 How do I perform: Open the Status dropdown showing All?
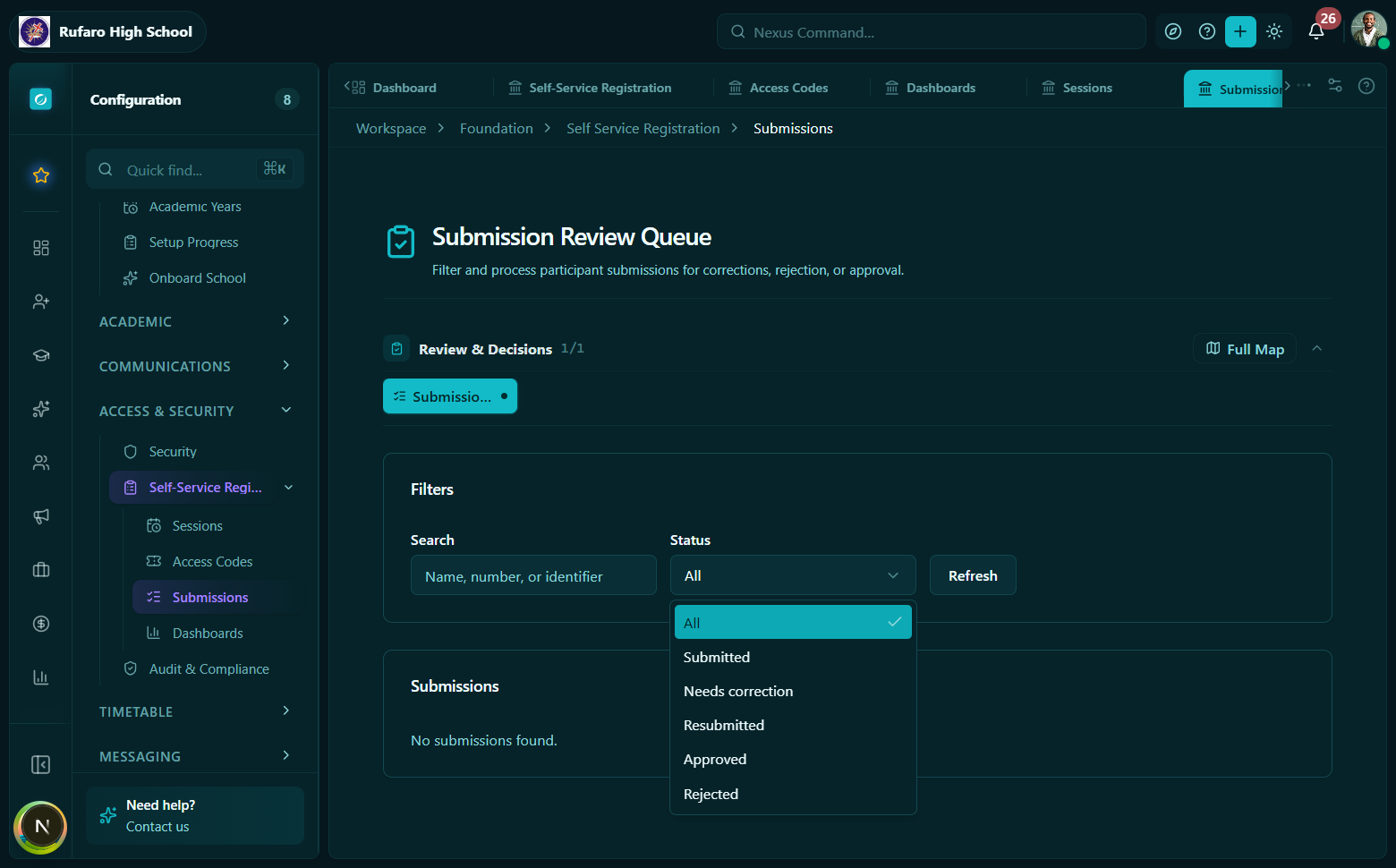tap(793, 575)
